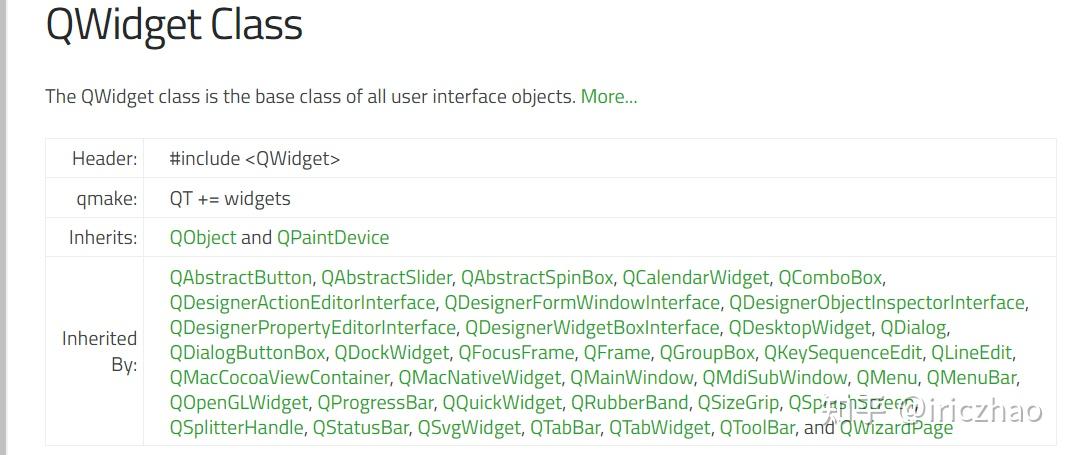Open the QOpenGLWidget link
The width and height of the screenshot is (1071, 455).
(x=238, y=402)
